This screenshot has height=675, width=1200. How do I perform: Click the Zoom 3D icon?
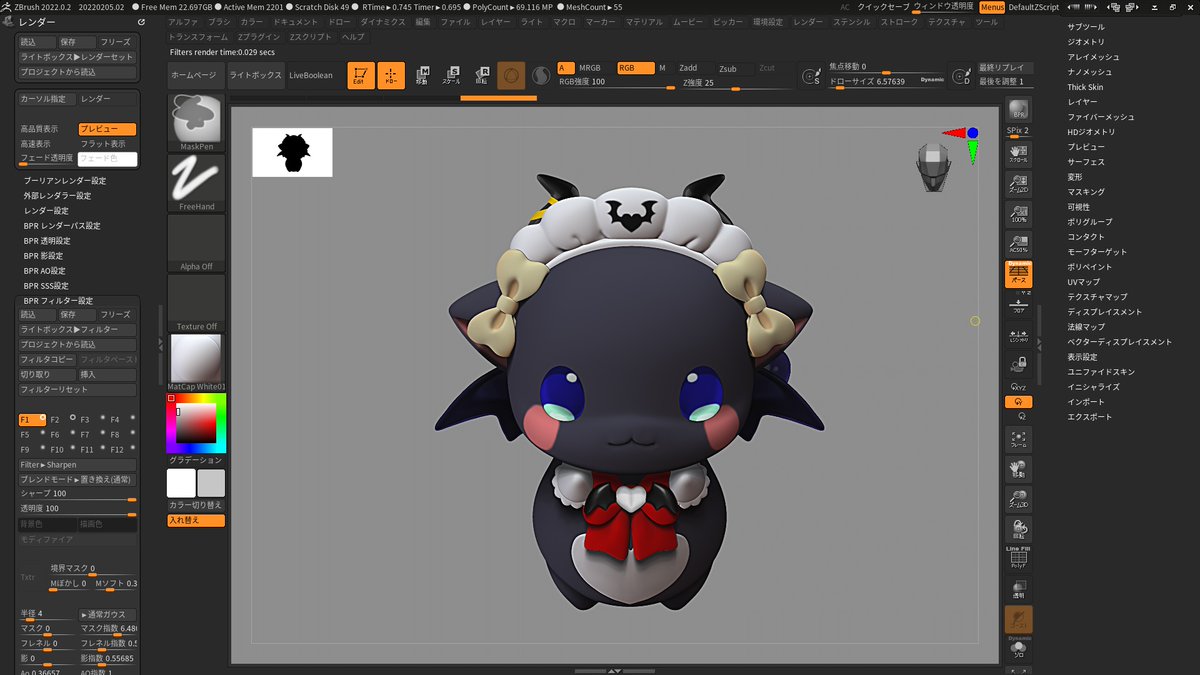tap(1018, 500)
